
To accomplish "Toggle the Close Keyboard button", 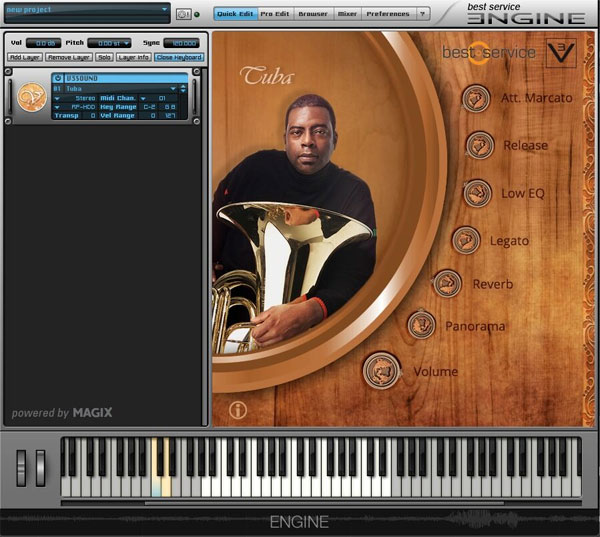I will coord(179,57).
